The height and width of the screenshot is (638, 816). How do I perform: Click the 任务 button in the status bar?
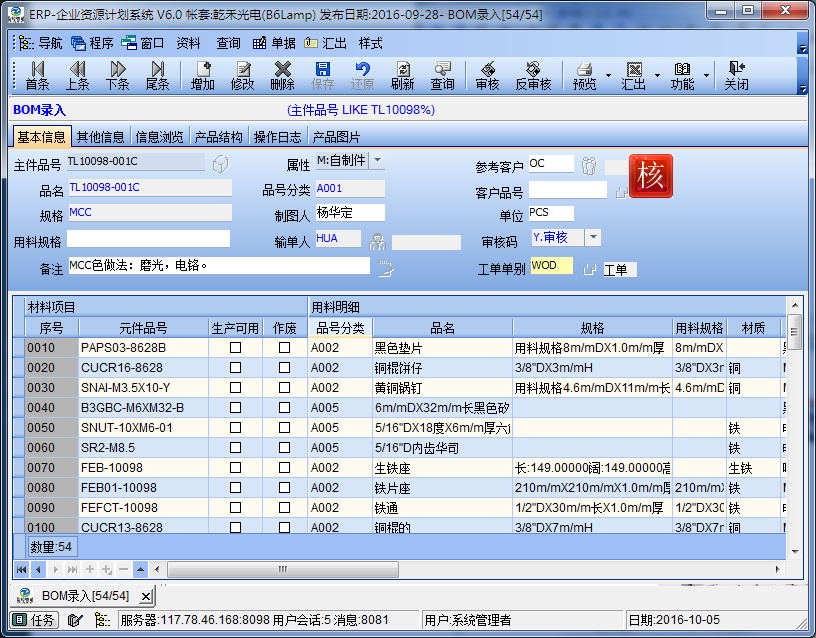tap(35, 620)
